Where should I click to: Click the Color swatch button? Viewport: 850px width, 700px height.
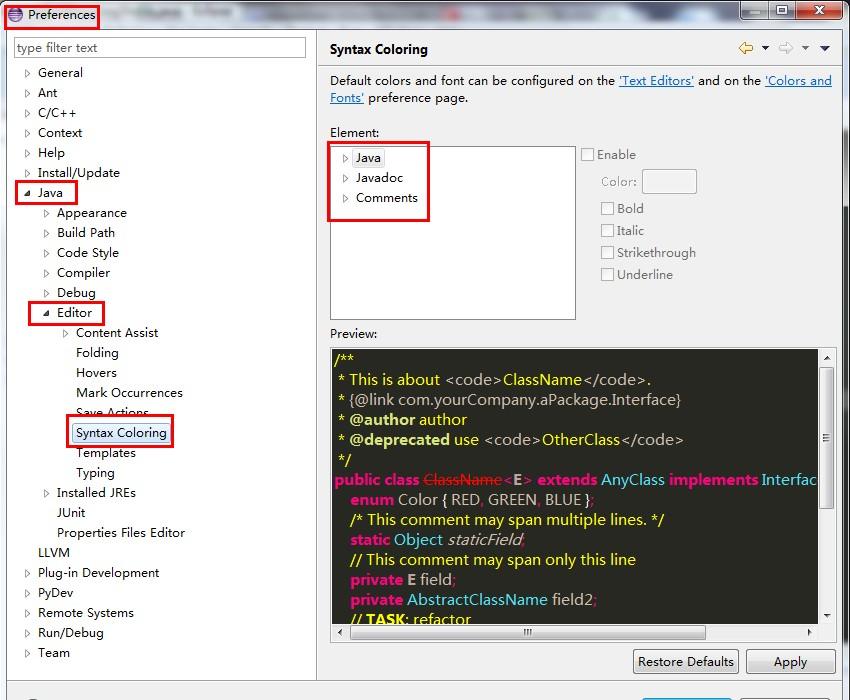point(669,182)
